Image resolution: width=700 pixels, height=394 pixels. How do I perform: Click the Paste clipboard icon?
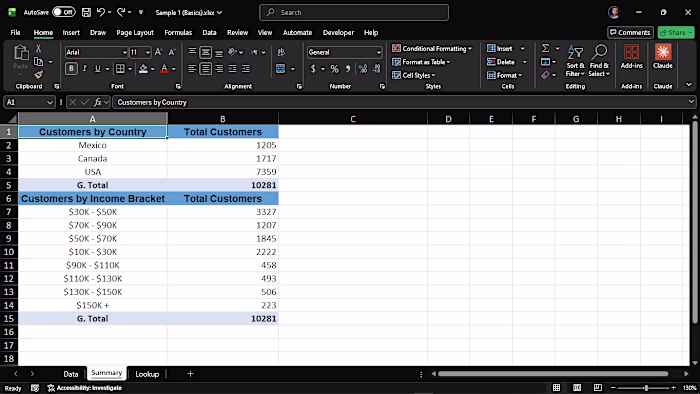(21, 53)
